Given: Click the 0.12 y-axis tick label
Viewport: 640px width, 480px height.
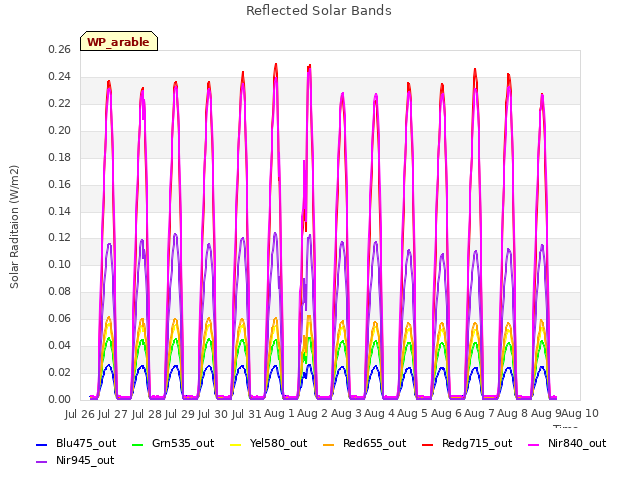Looking at the screenshot, I should pyautogui.click(x=60, y=238).
